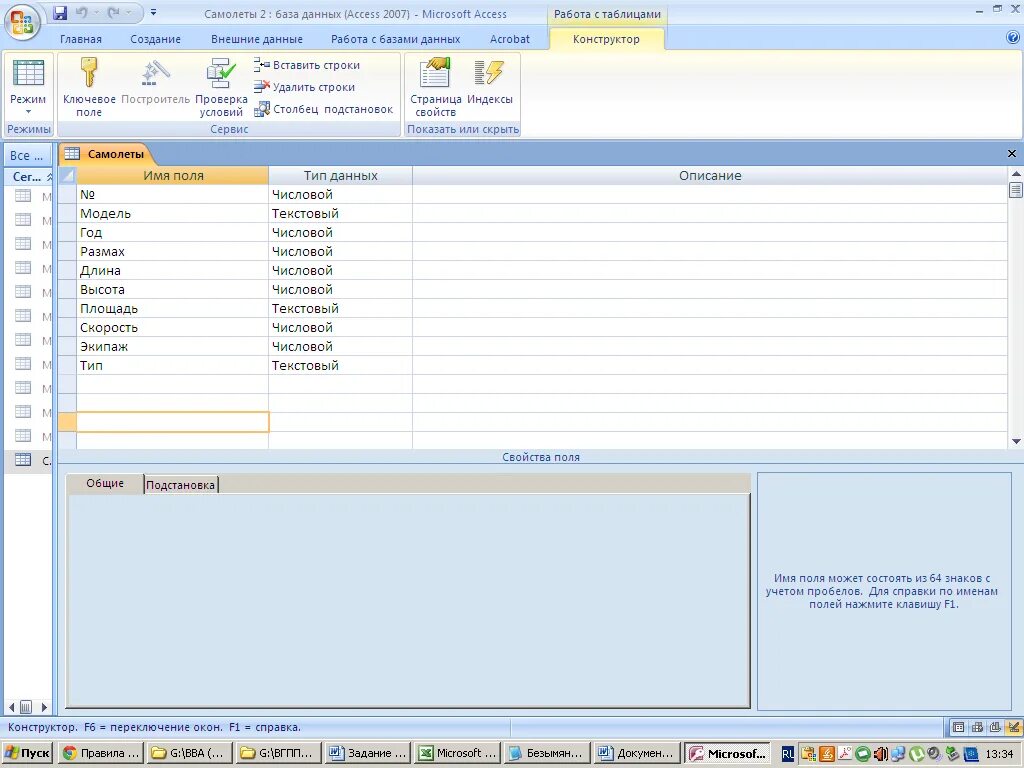Image resolution: width=1024 pixels, height=768 pixels.
Task: Open Работа с базами данных tab
Action: (x=395, y=39)
